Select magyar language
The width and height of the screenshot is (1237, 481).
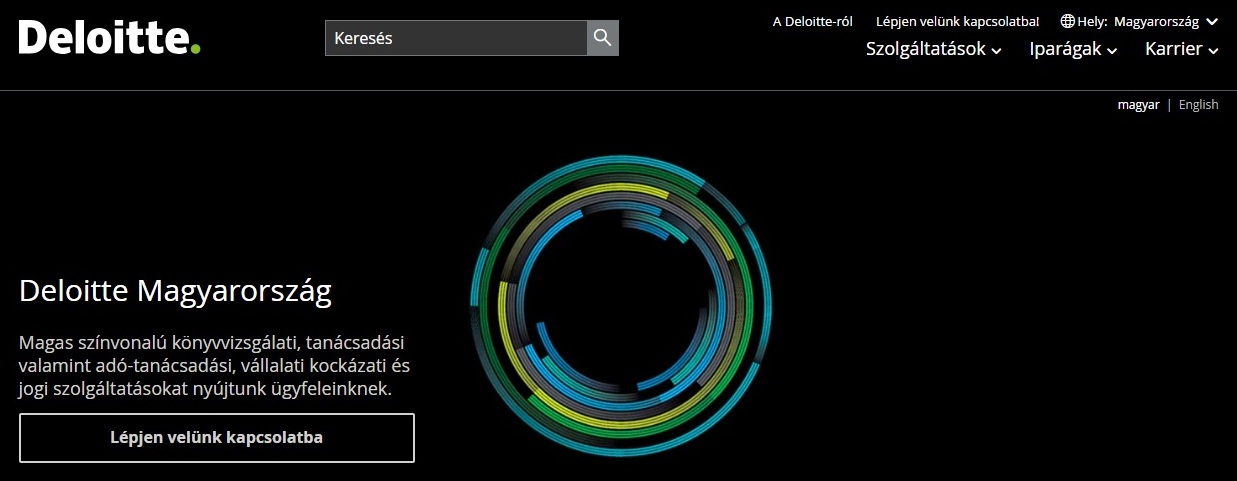click(x=1139, y=104)
